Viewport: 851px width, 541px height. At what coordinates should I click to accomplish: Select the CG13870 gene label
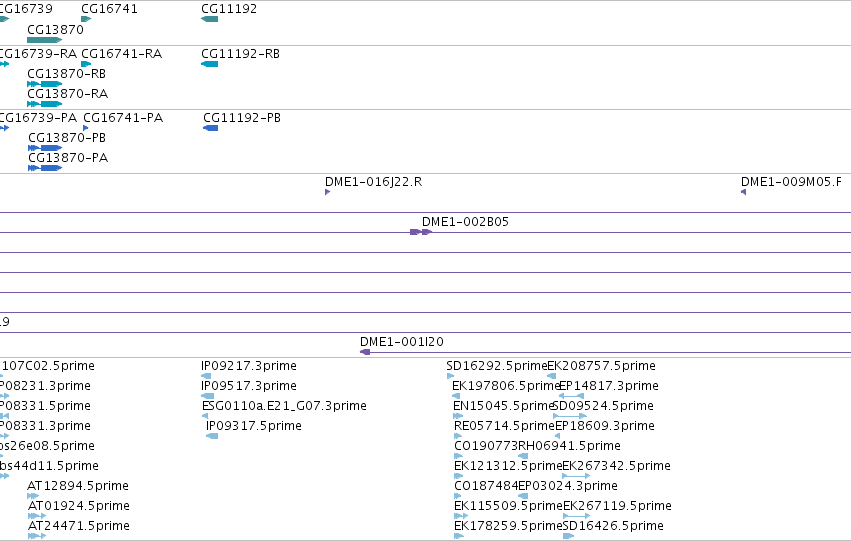(x=55, y=29)
